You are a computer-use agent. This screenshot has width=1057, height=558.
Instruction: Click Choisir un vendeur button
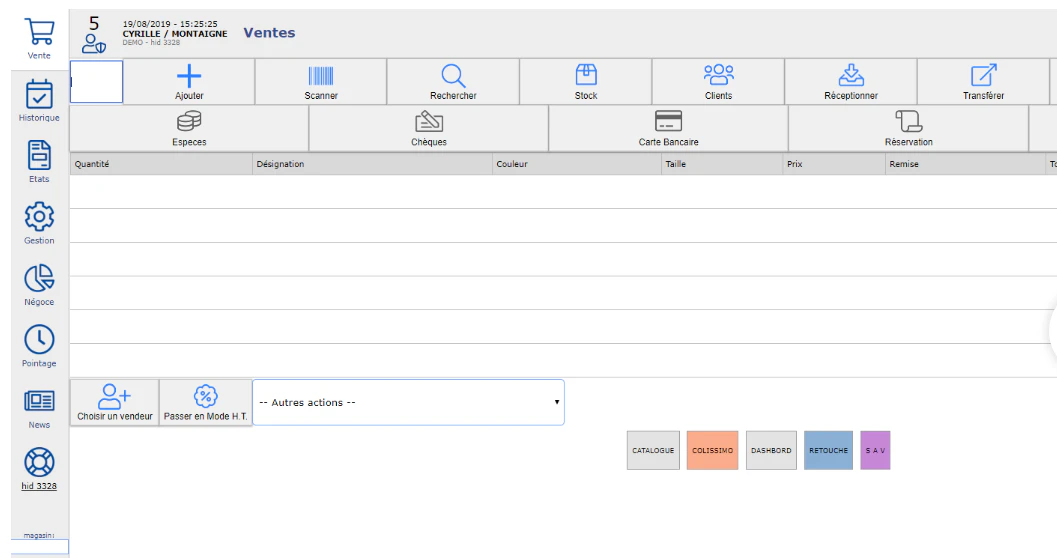pos(115,402)
